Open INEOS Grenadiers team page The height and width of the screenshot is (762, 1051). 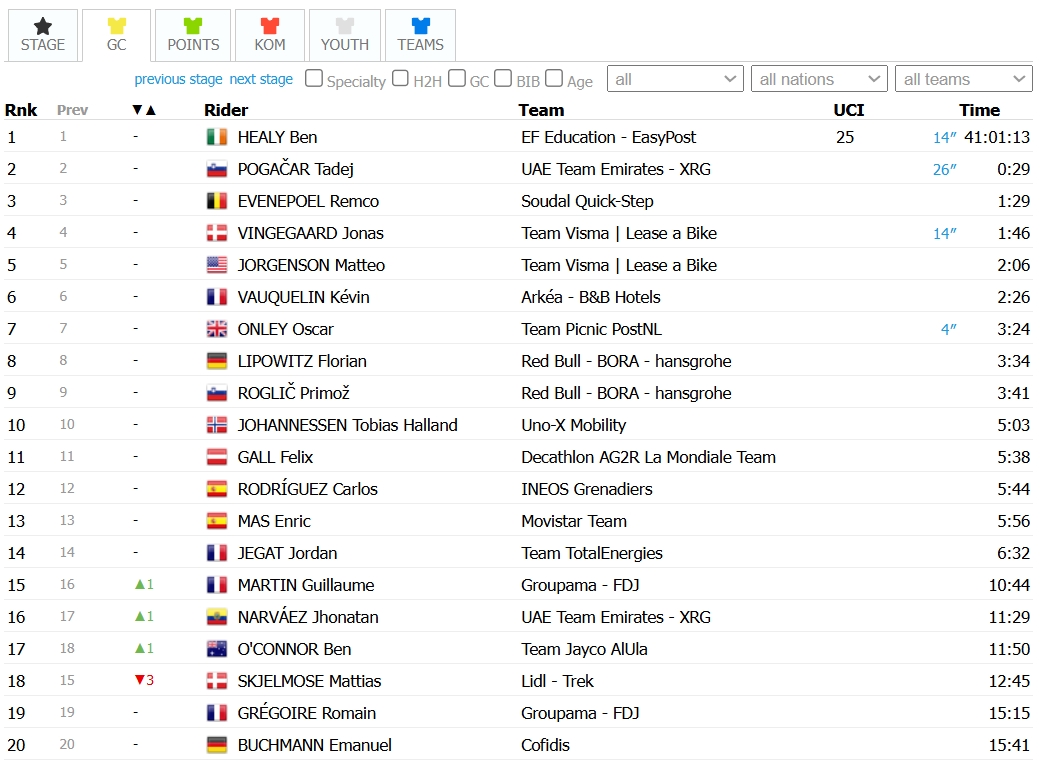586,489
